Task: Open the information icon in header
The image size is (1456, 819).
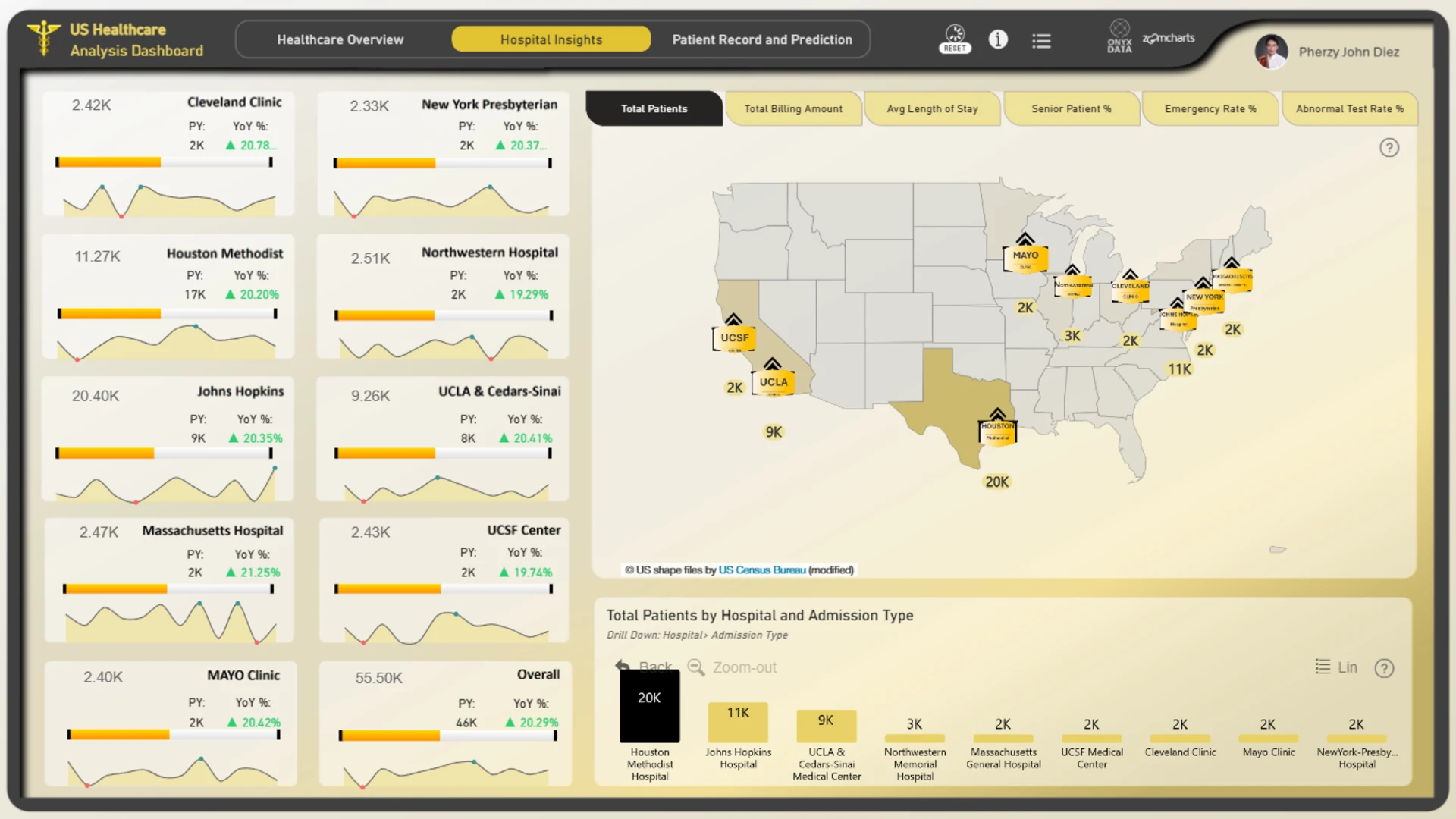Action: pos(998,39)
